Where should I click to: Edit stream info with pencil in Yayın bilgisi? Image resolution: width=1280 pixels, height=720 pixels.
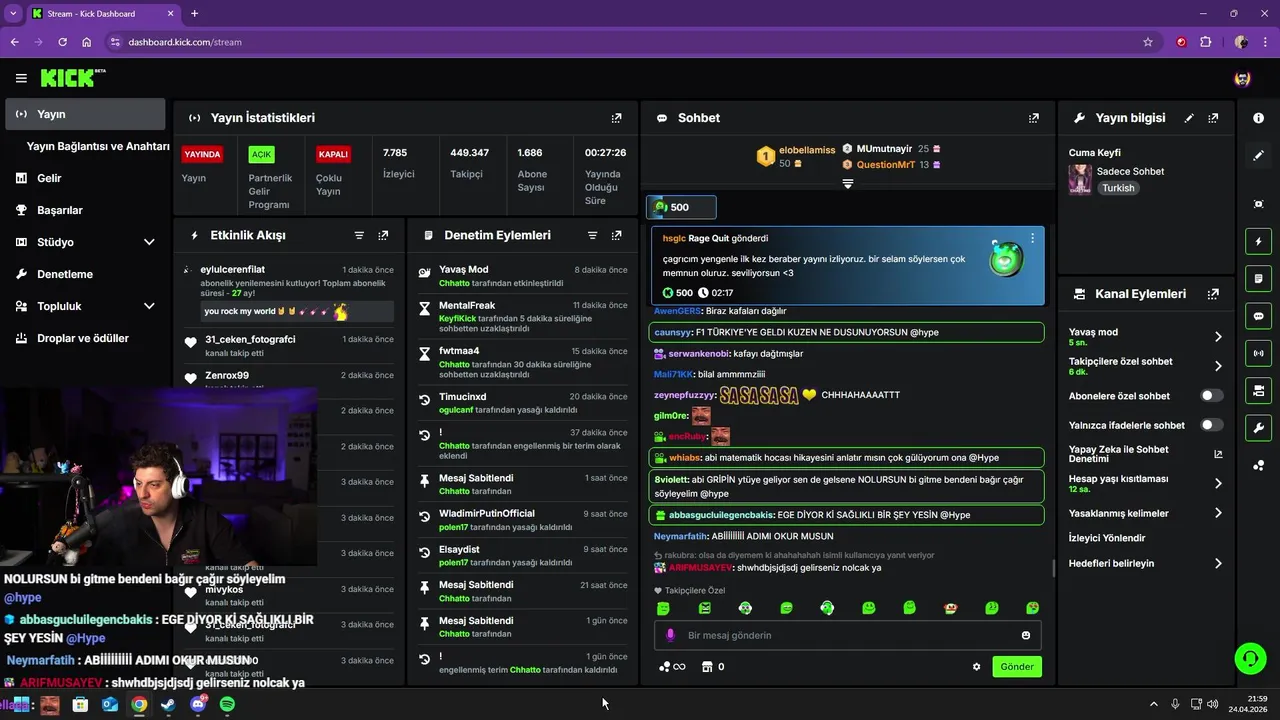tap(1189, 118)
